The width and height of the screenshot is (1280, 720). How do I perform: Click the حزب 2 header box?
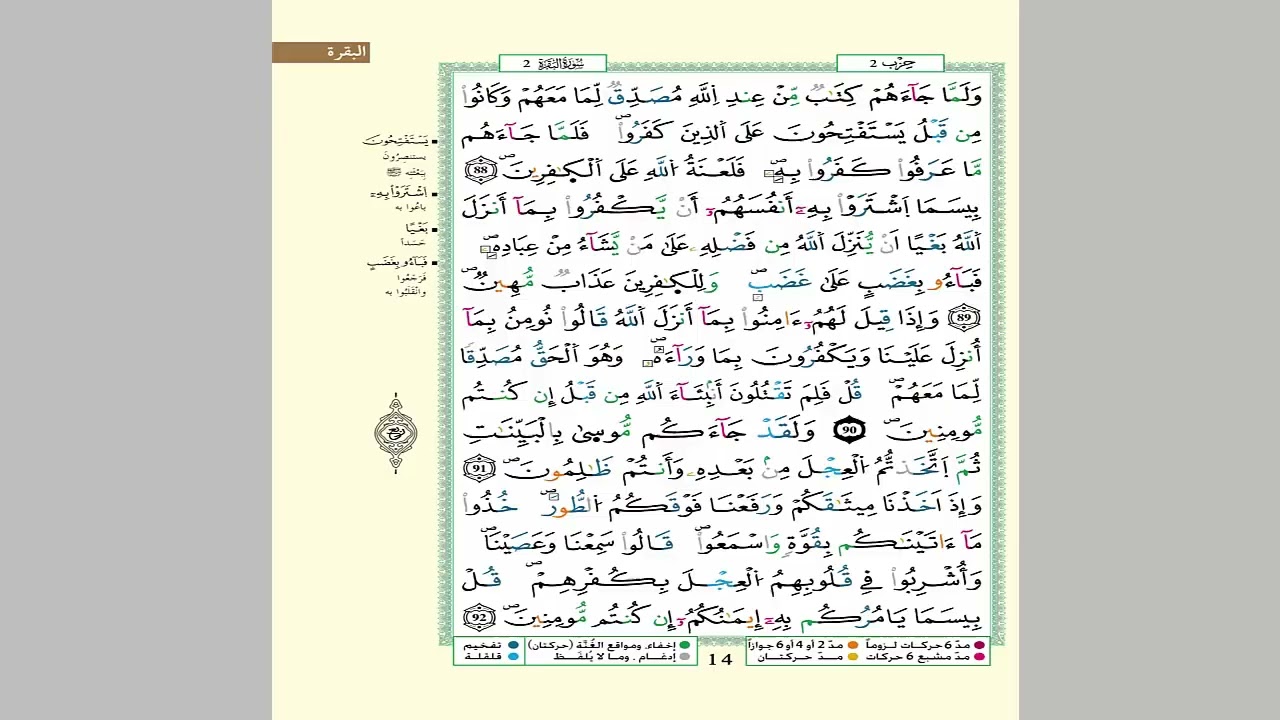tap(890, 63)
